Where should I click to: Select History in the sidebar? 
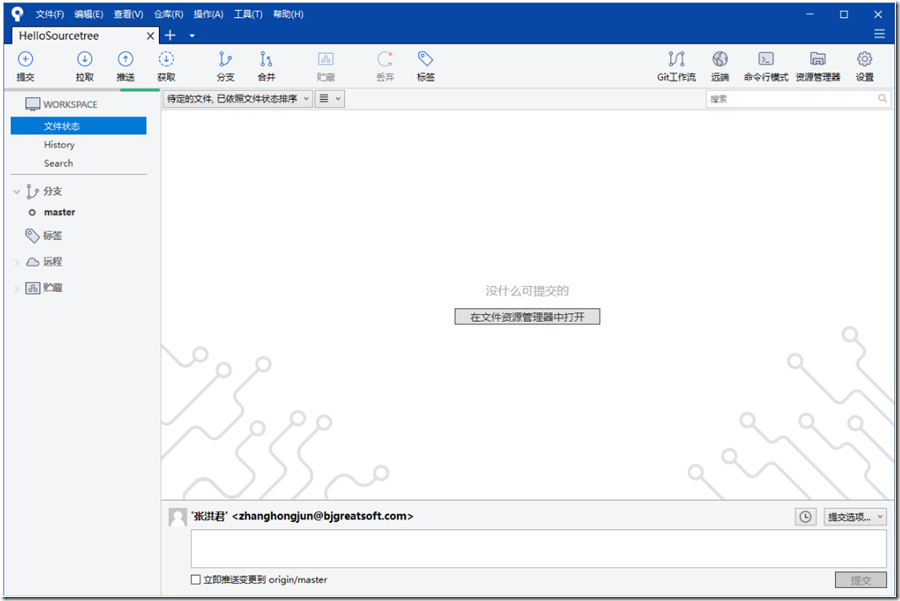[59, 145]
